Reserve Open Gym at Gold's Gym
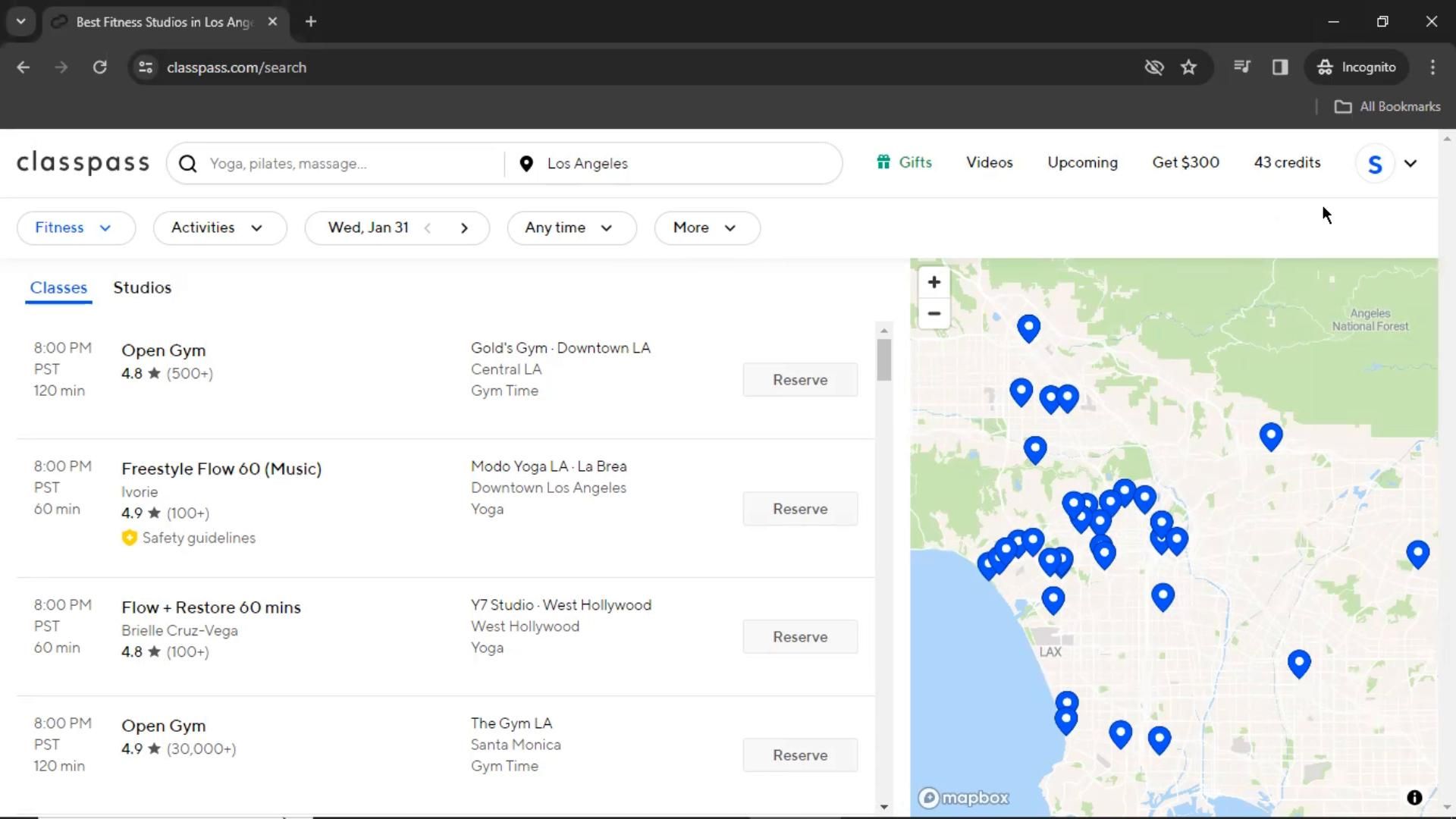 click(x=799, y=380)
